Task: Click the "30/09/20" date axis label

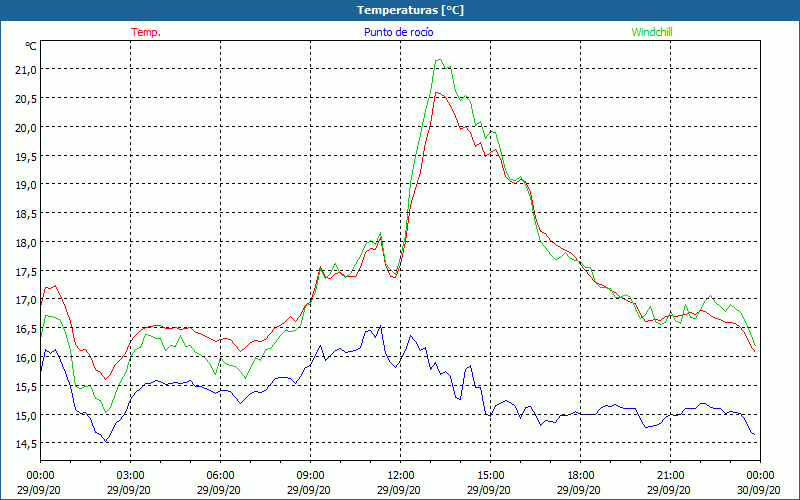Action: coord(759,490)
